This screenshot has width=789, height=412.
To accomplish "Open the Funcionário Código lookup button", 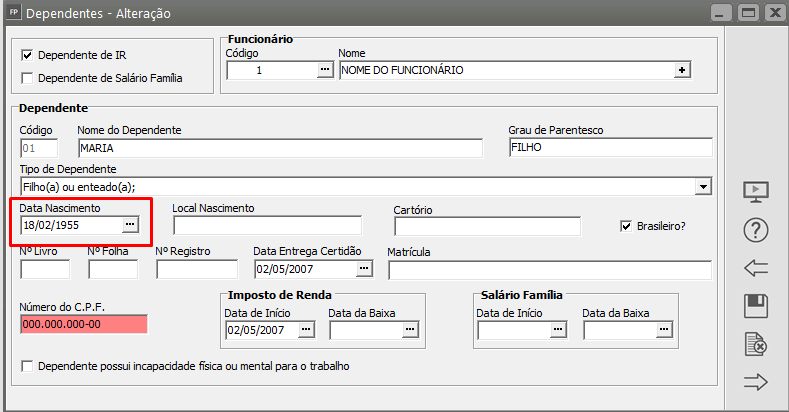I will [324, 70].
